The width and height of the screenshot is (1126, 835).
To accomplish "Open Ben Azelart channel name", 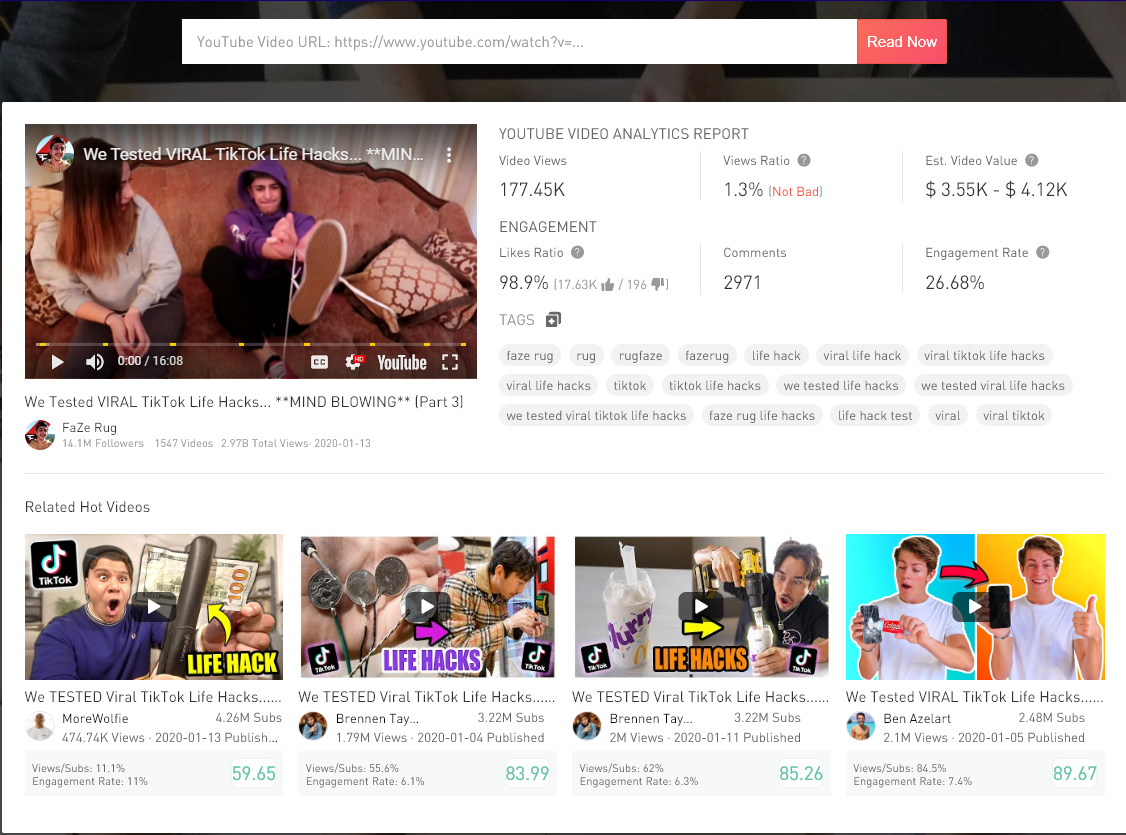I will pyautogui.click(x=917, y=719).
